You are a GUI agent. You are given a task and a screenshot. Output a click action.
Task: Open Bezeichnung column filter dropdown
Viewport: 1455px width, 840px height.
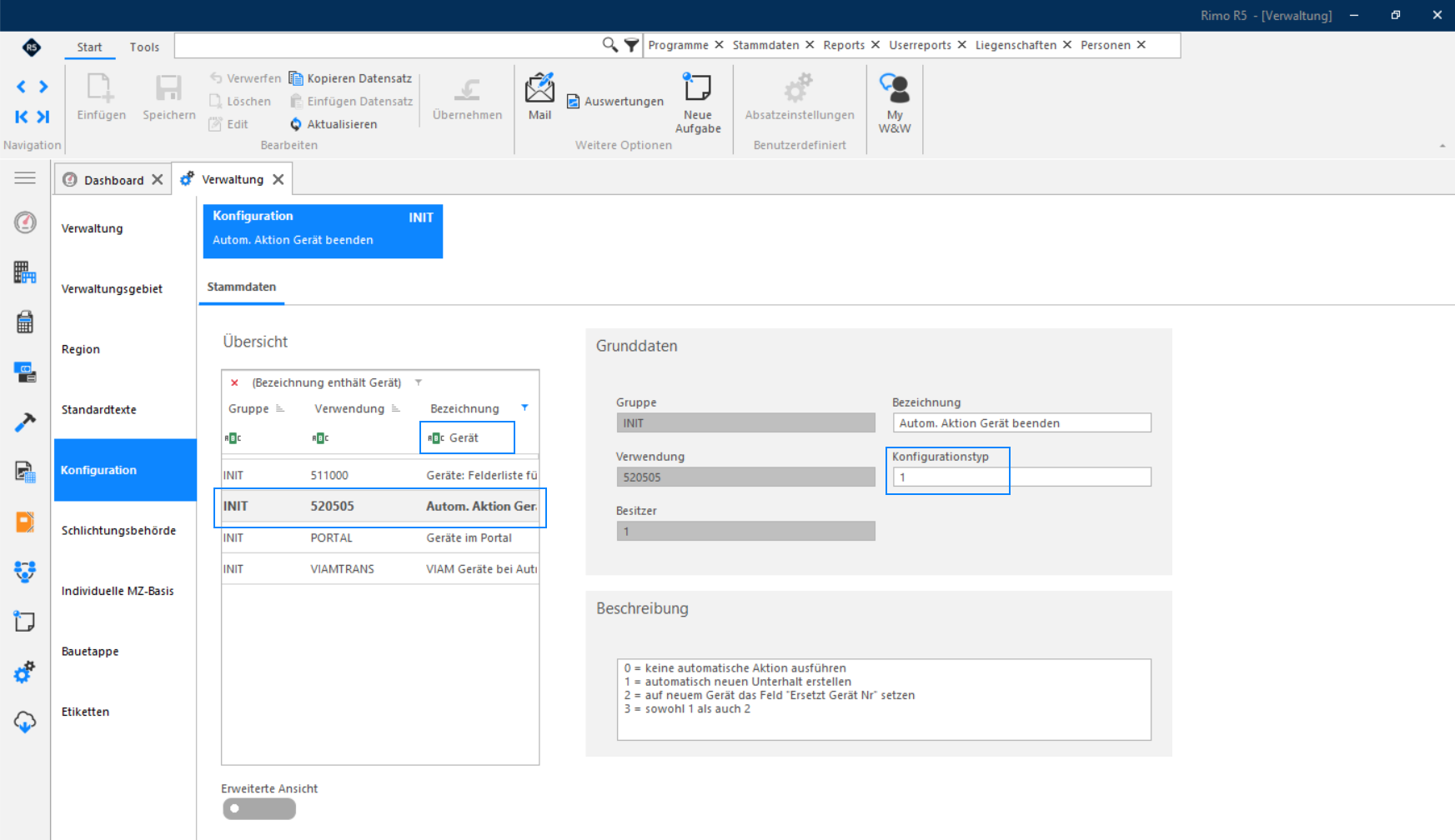(524, 407)
